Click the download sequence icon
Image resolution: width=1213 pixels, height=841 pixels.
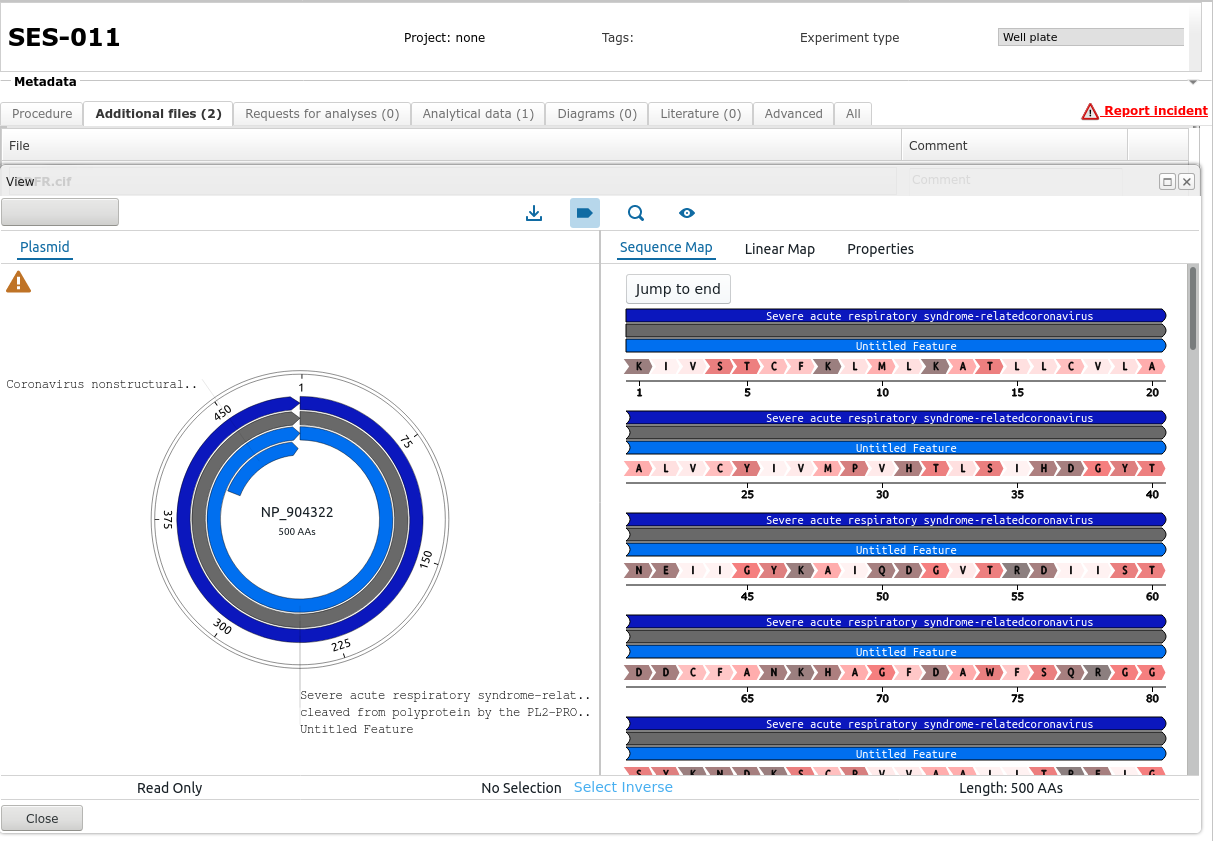coord(534,213)
